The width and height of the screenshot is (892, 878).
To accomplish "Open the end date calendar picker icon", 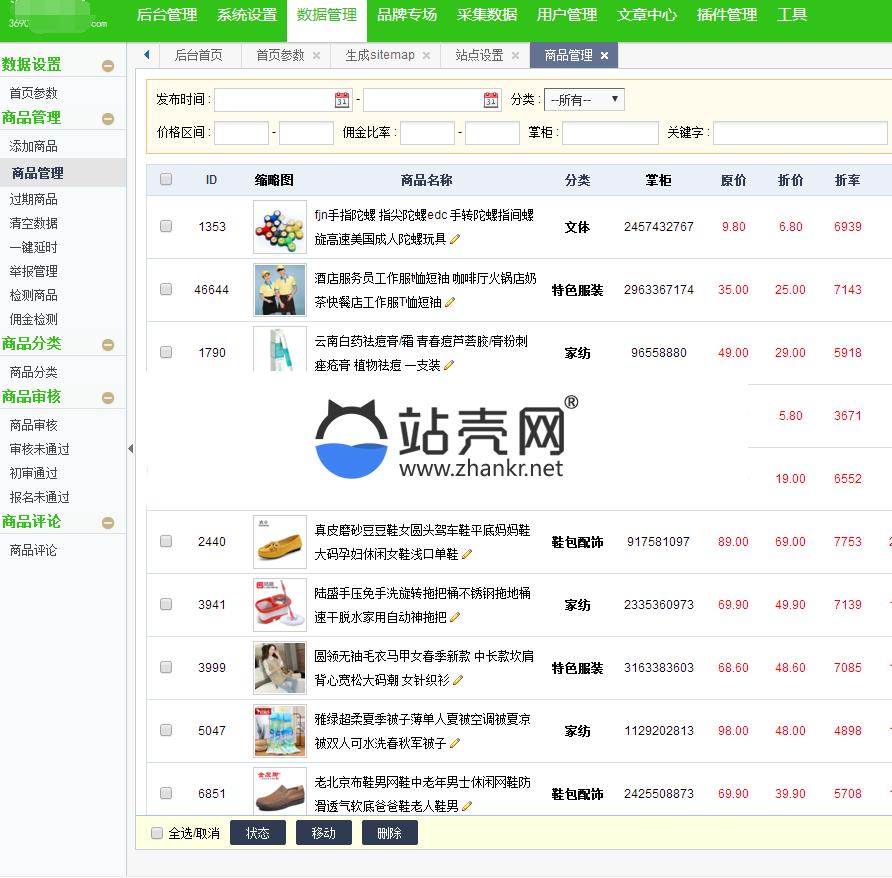I will click(x=491, y=100).
